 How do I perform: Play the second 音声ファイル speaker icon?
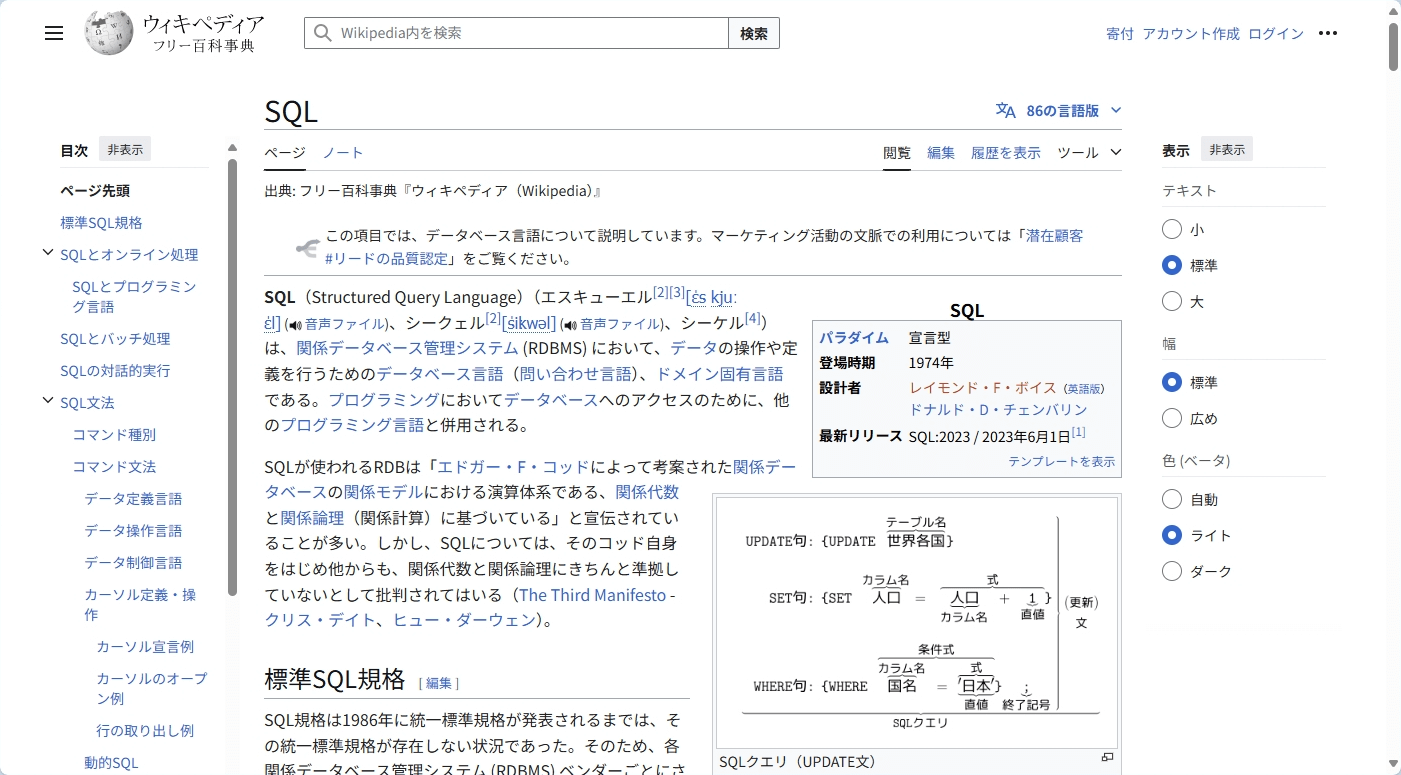(570, 324)
